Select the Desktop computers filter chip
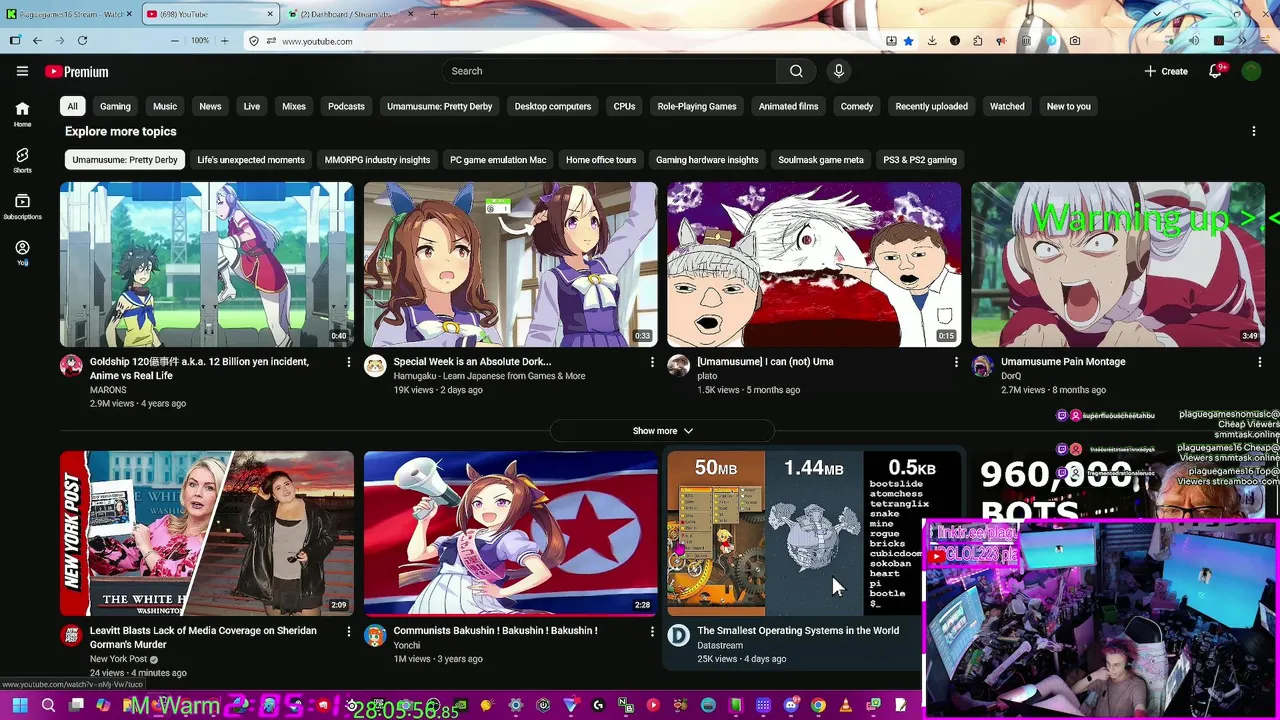The height and width of the screenshot is (720, 1280). tap(553, 106)
